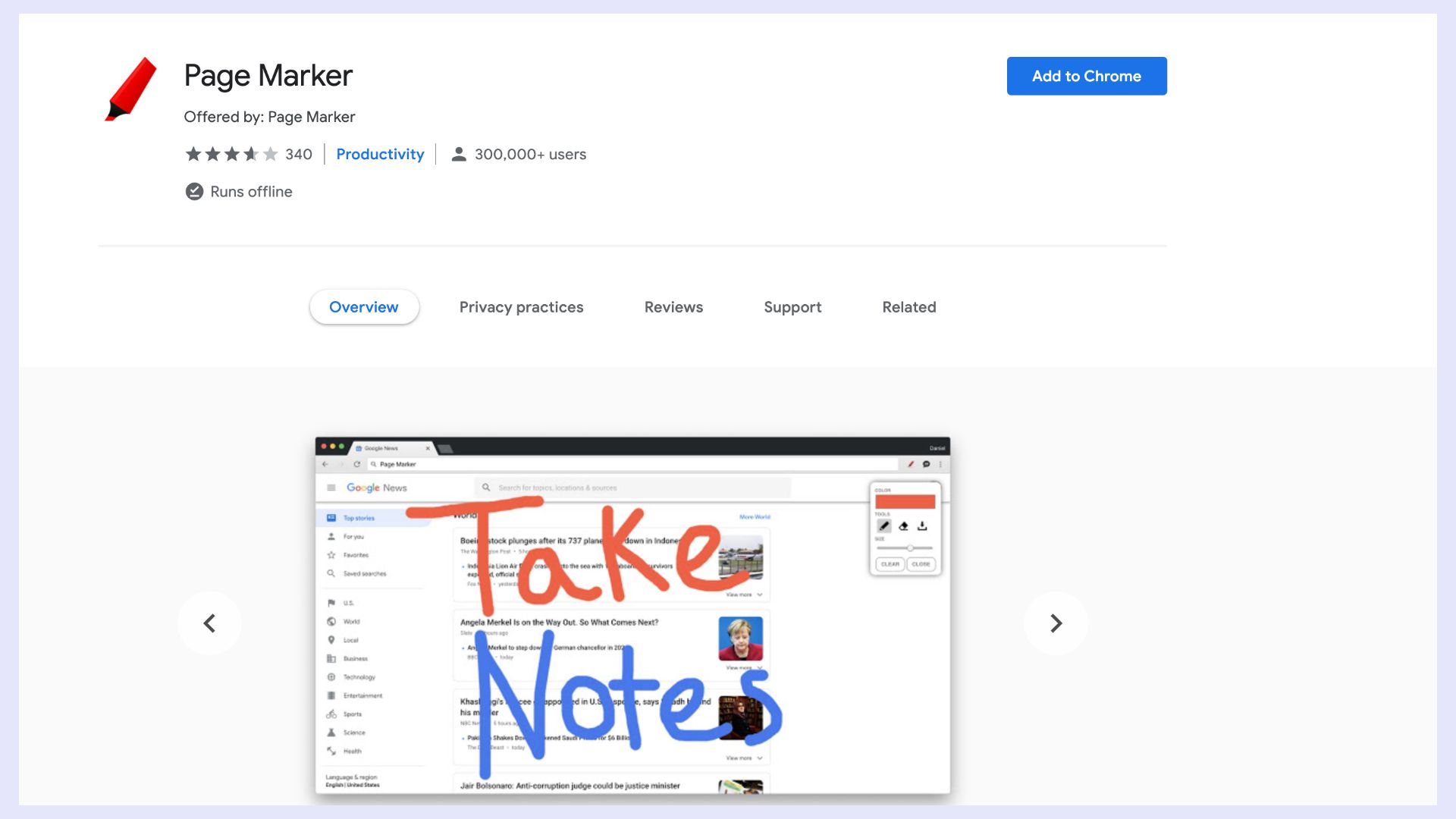Click the 340 ratings count

point(299,155)
